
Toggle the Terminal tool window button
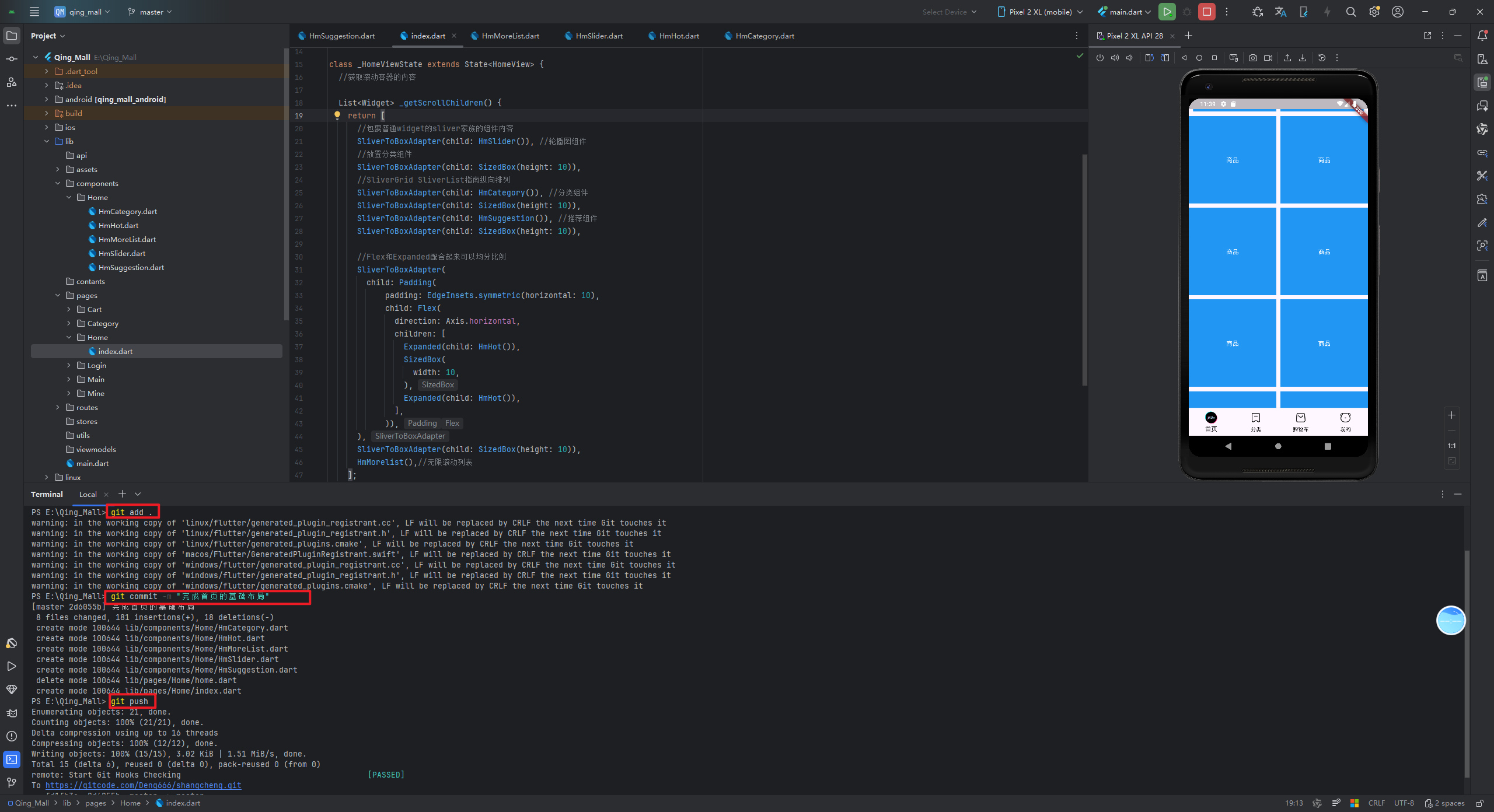tap(12, 759)
